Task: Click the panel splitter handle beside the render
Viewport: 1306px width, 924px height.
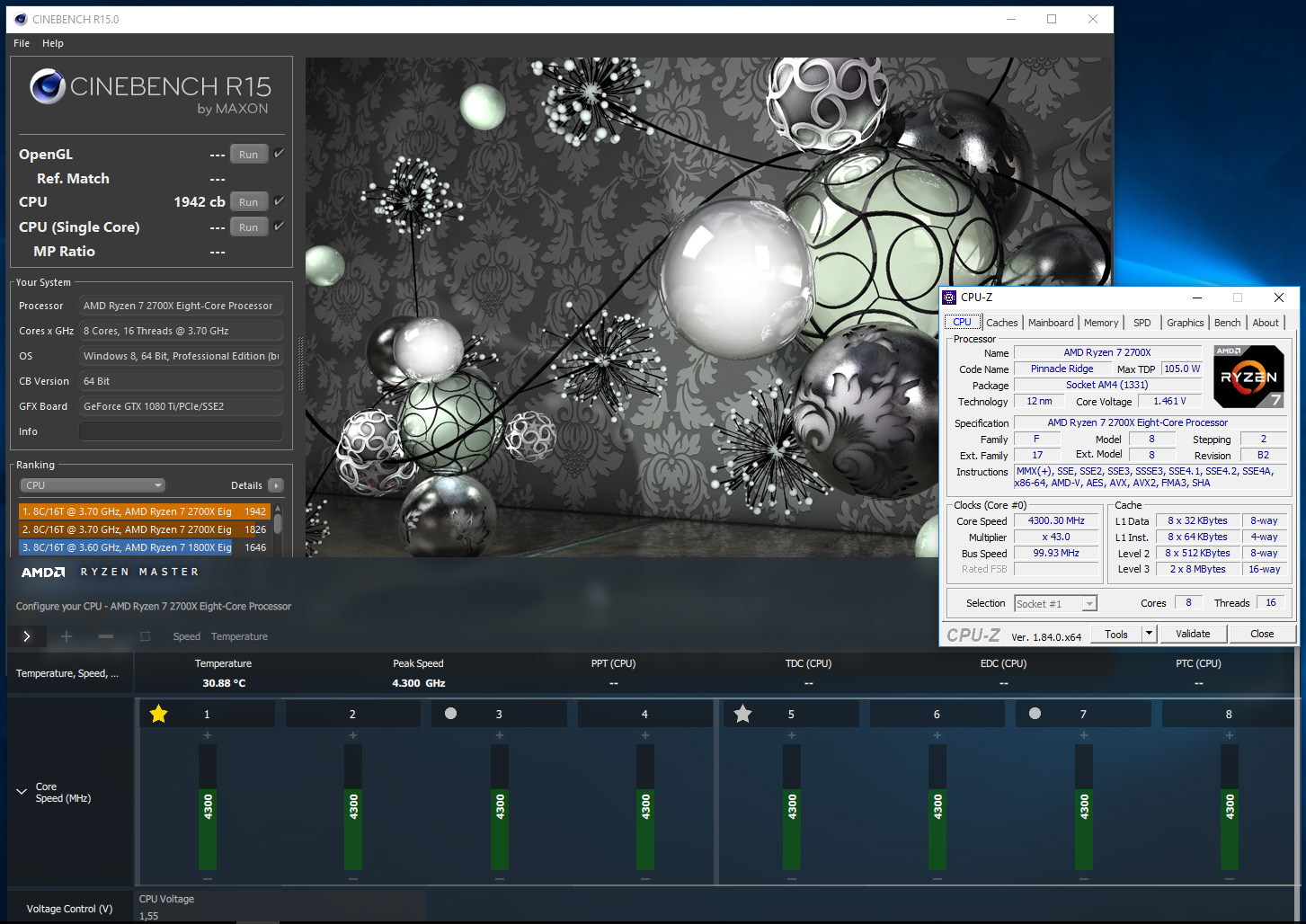Action: 300,363
